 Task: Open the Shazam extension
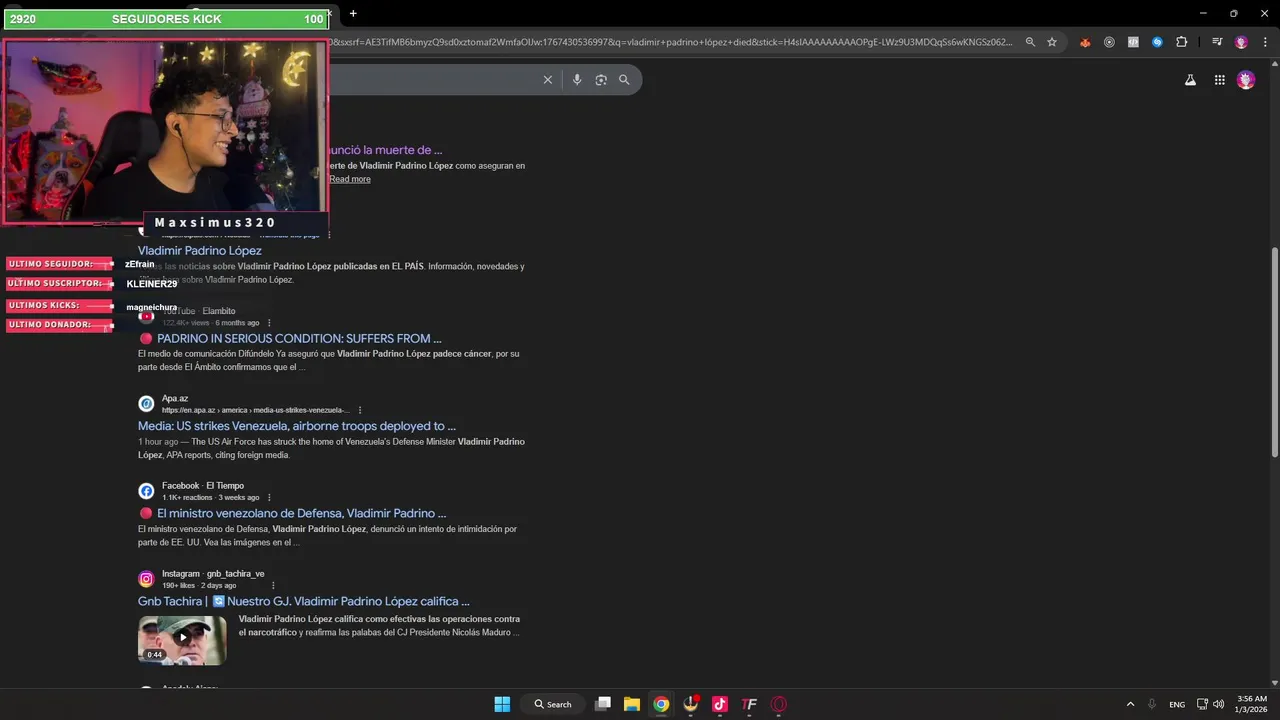coord(1157,42)
